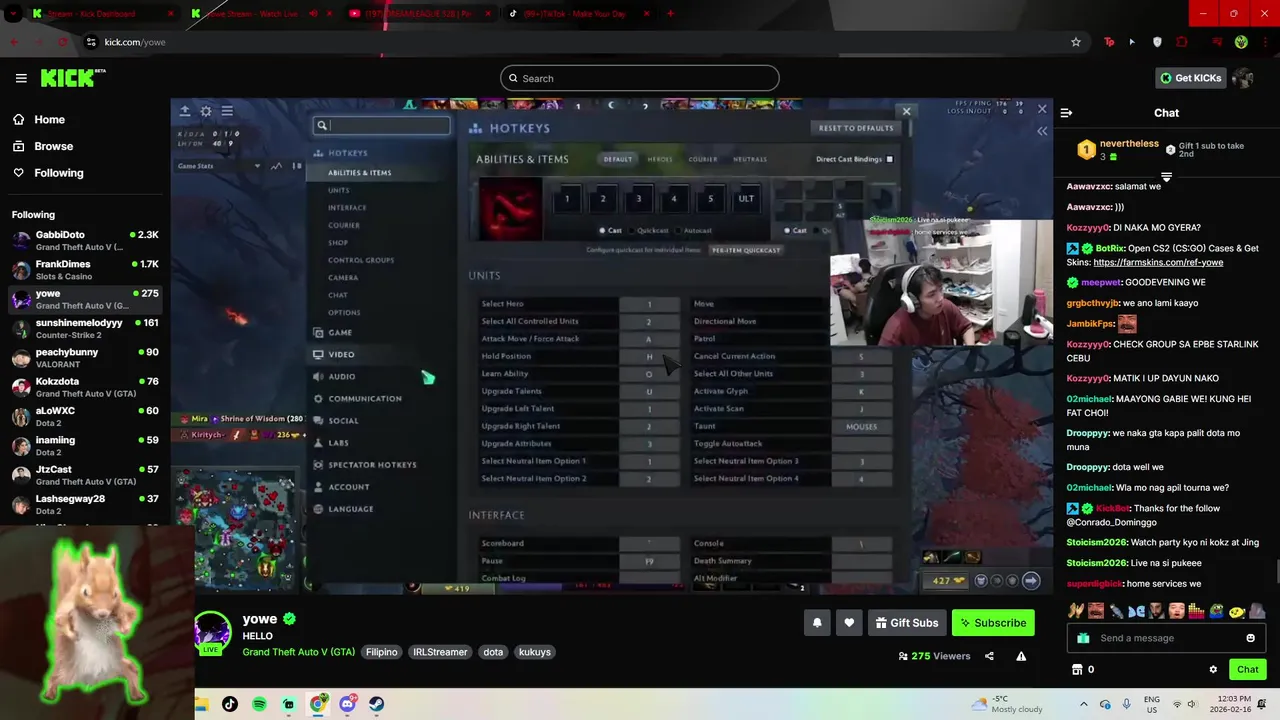Screen dimensions: 1280x720
Task: Select Audio section in Dota settings
Action: [x=341, y=376]
